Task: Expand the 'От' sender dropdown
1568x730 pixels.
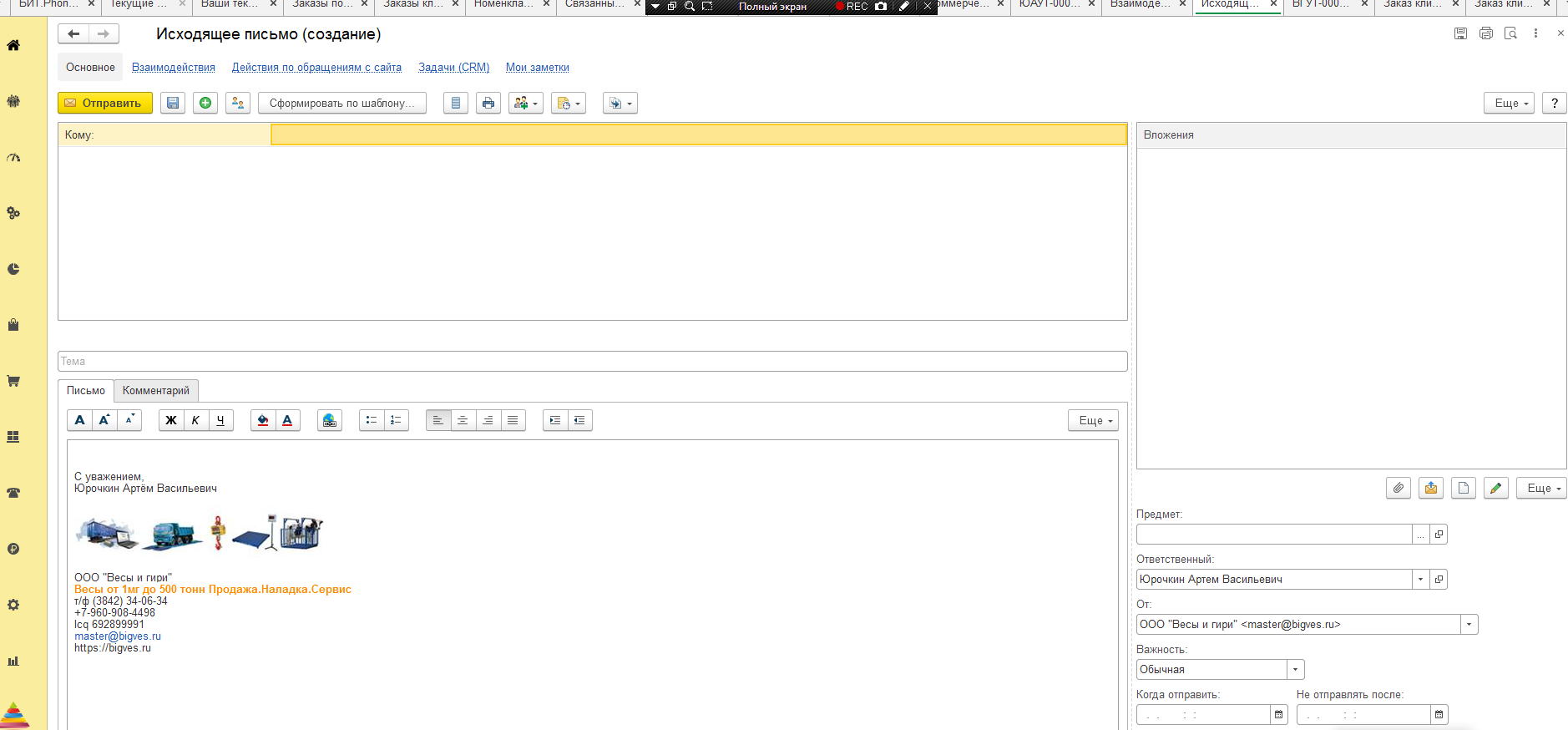Action: point(1469,624)
